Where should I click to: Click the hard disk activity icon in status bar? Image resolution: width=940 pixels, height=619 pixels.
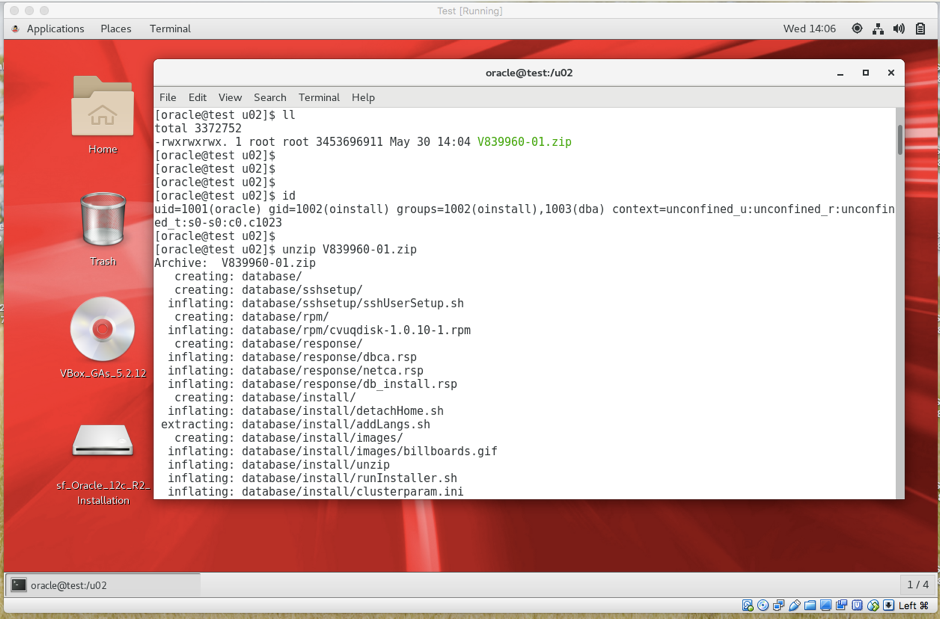click(747, 605)
